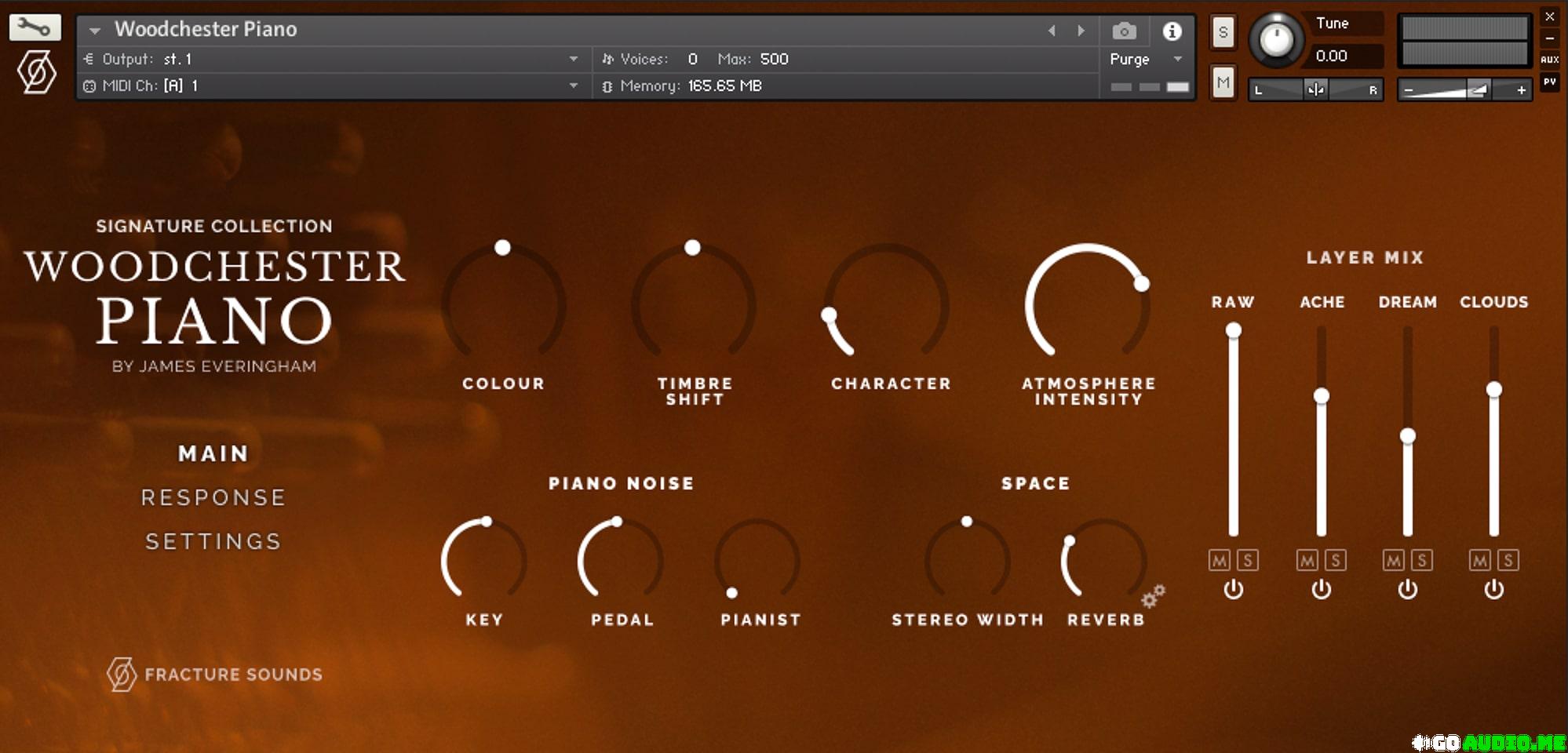Click the Fracture Sounds logo in the header

click(x=36, y=72)
